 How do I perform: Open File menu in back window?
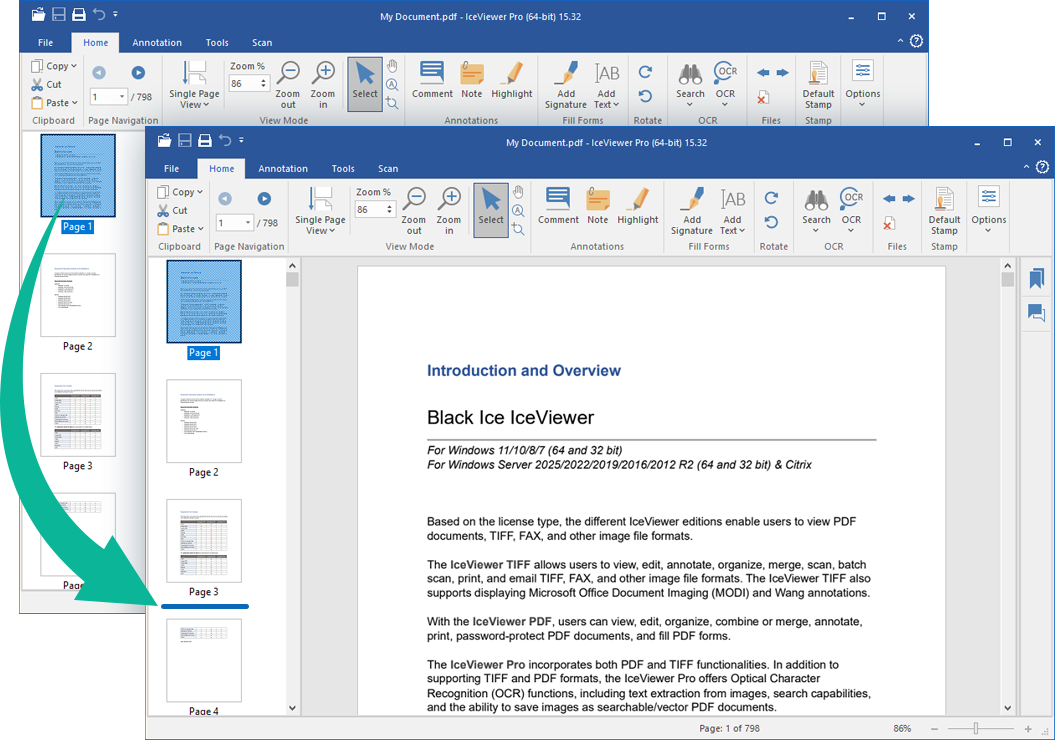pos(46,42)
